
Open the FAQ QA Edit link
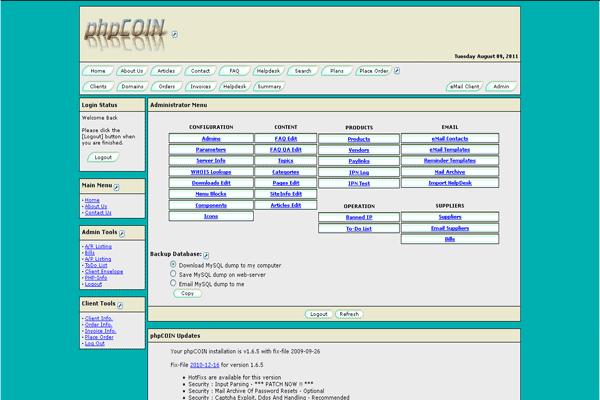pyautogui.click(x=285, y=150)
